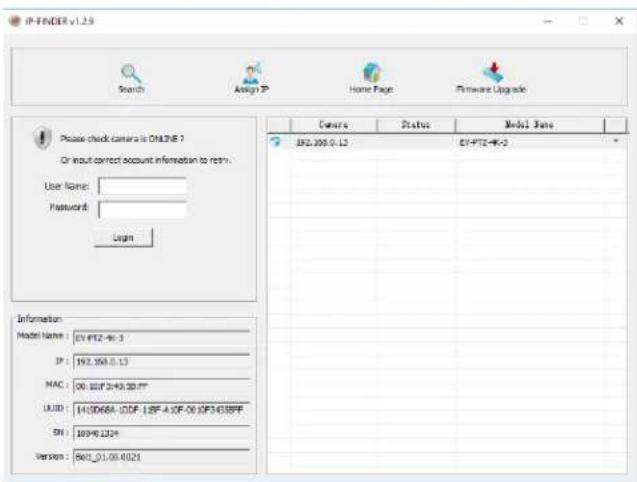Click the Login button

coord(124,238)
